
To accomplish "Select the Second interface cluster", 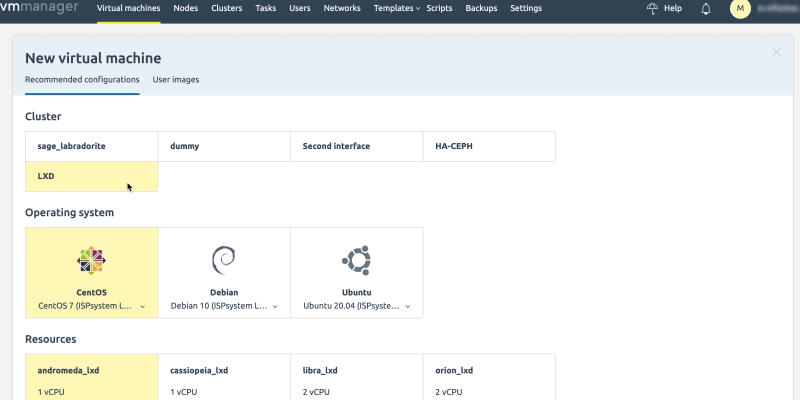I will pyautogui.click(x=357, y=146).
